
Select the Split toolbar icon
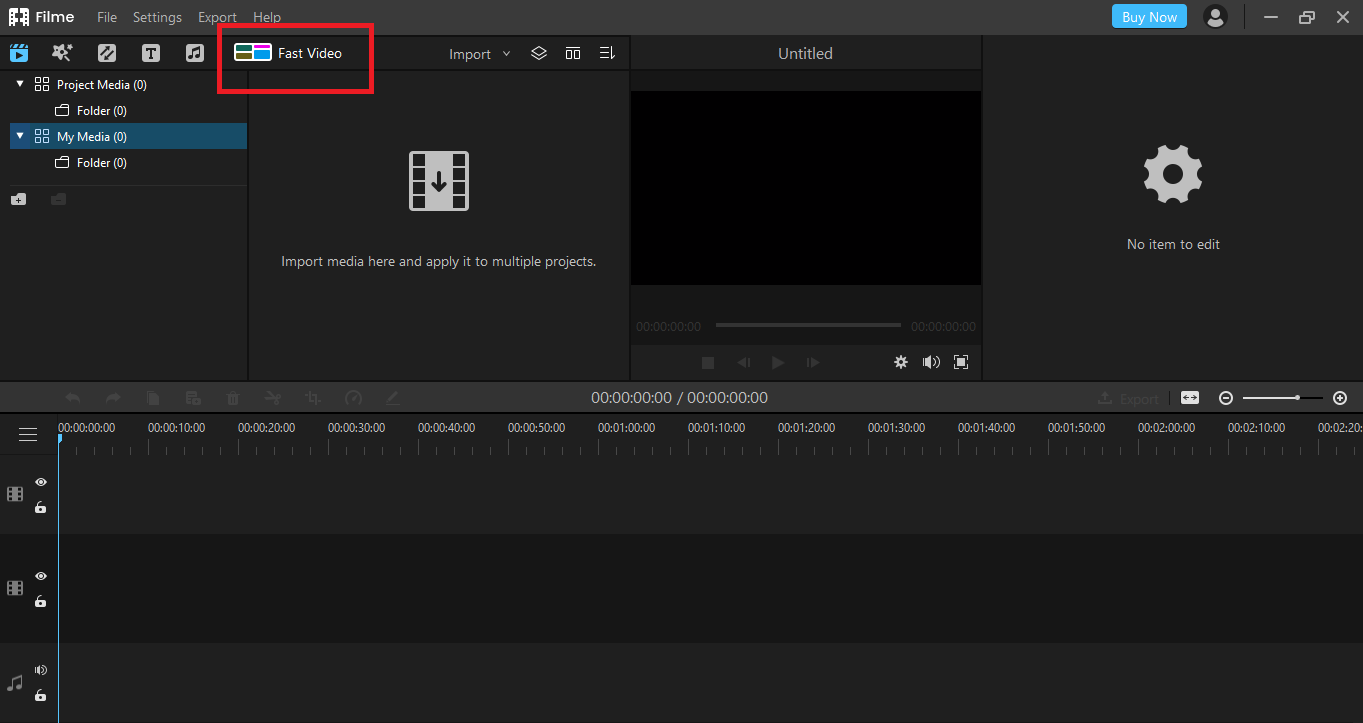(272, 397)
